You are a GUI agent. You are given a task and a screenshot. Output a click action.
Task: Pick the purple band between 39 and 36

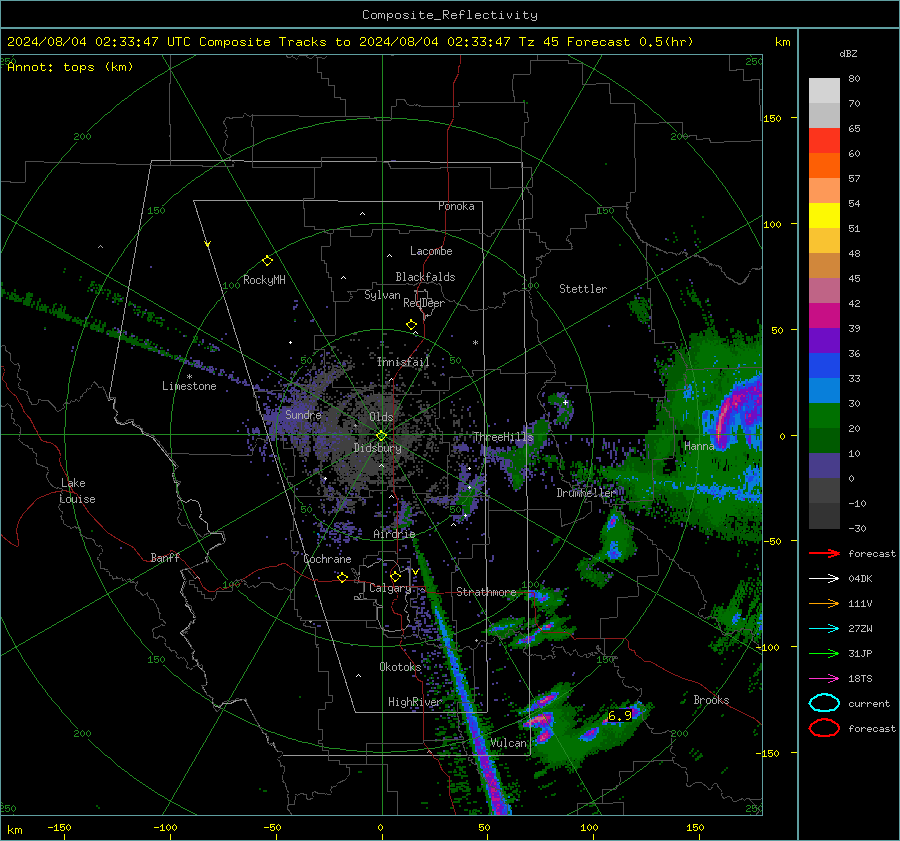pyautogui.click(x=824, y=340)
